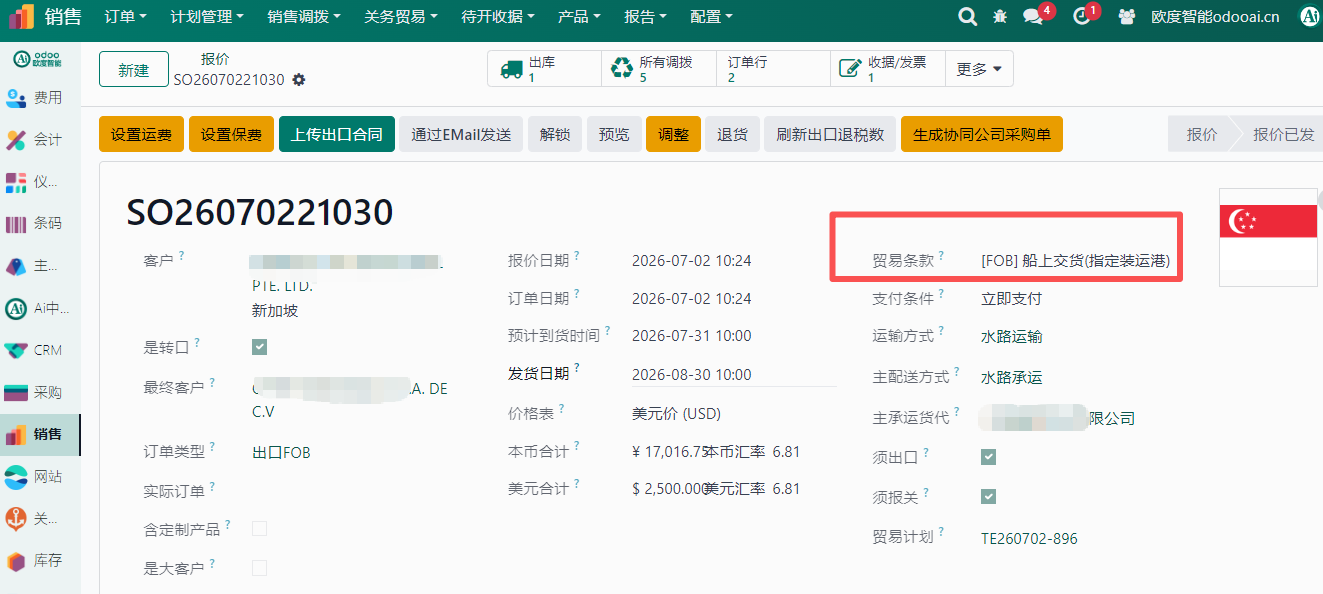Click the odoo 欧度智能 sidebar logo
Viewport: 1323px width, 594px height.
[37, 60]
